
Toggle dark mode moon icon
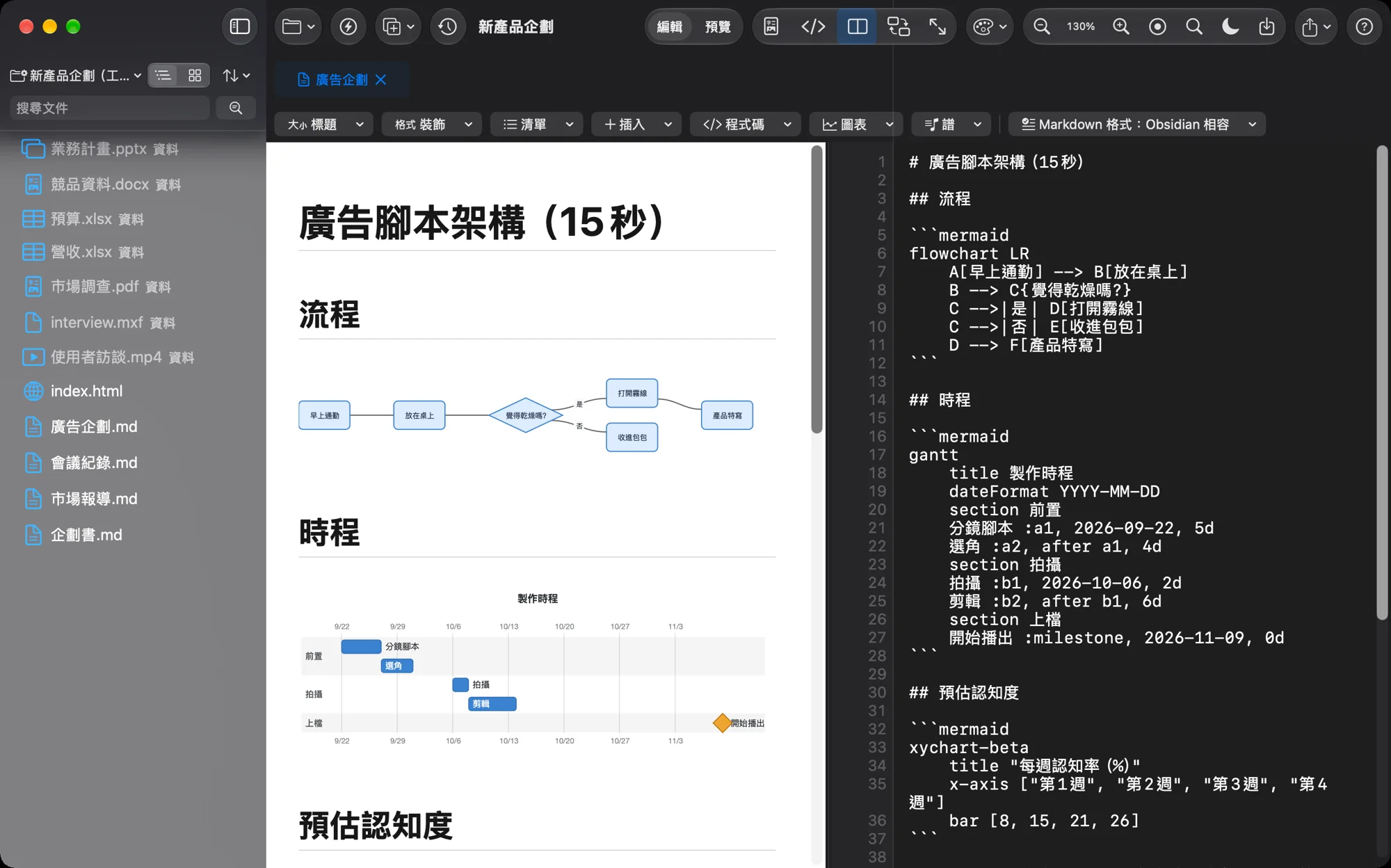1230,26
